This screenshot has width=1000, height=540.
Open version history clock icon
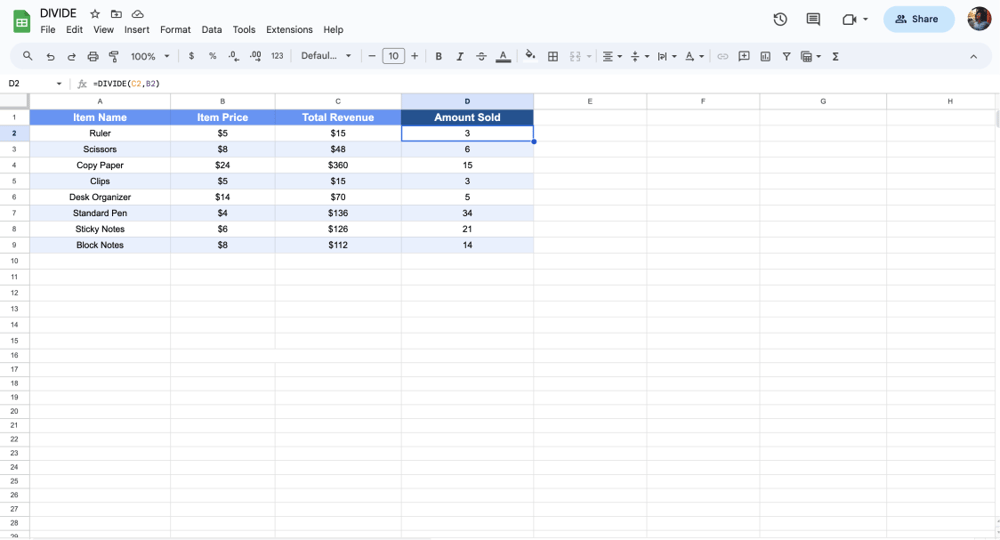pos(780,19)
